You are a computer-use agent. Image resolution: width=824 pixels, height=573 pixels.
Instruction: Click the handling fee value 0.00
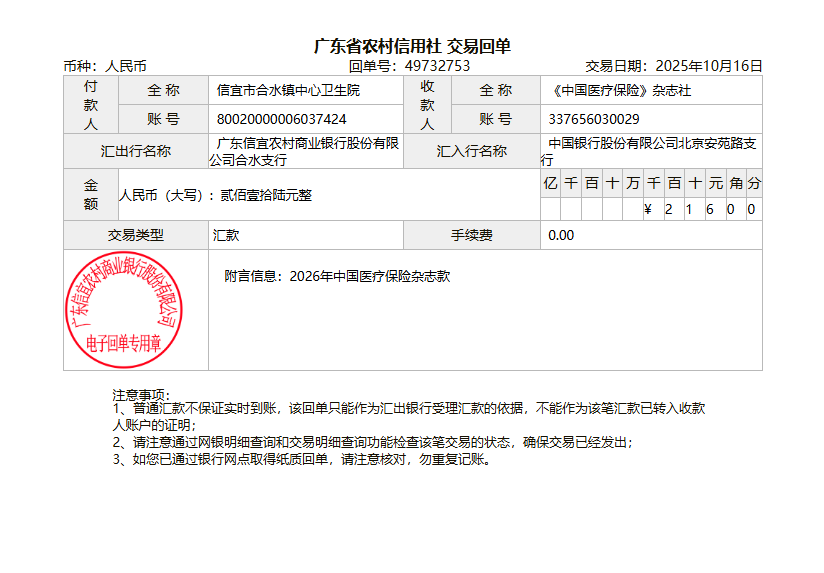[562, 236]
